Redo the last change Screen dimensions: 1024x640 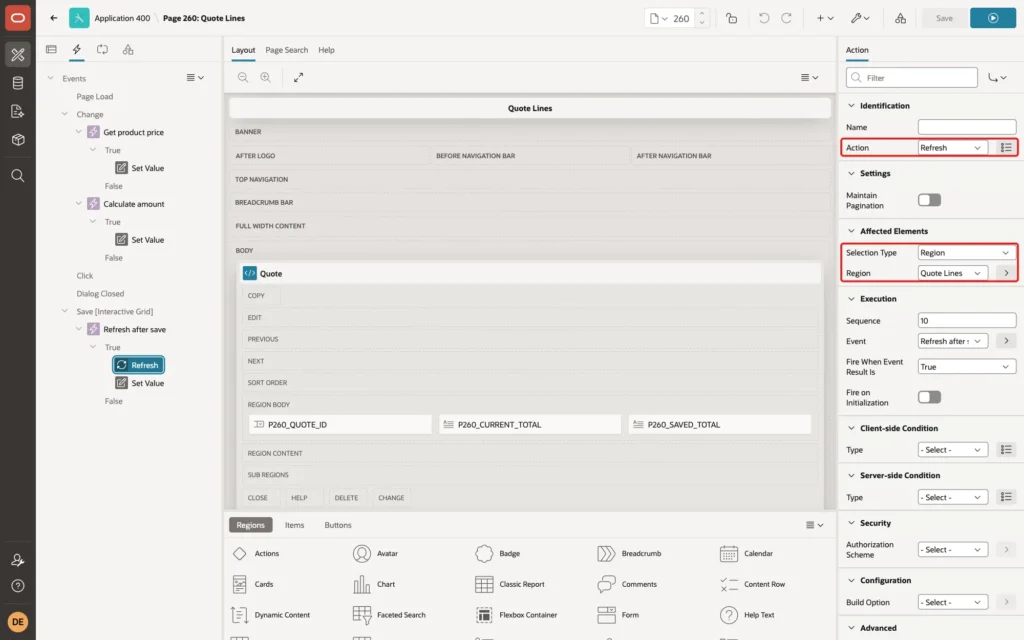pos(786,18)
